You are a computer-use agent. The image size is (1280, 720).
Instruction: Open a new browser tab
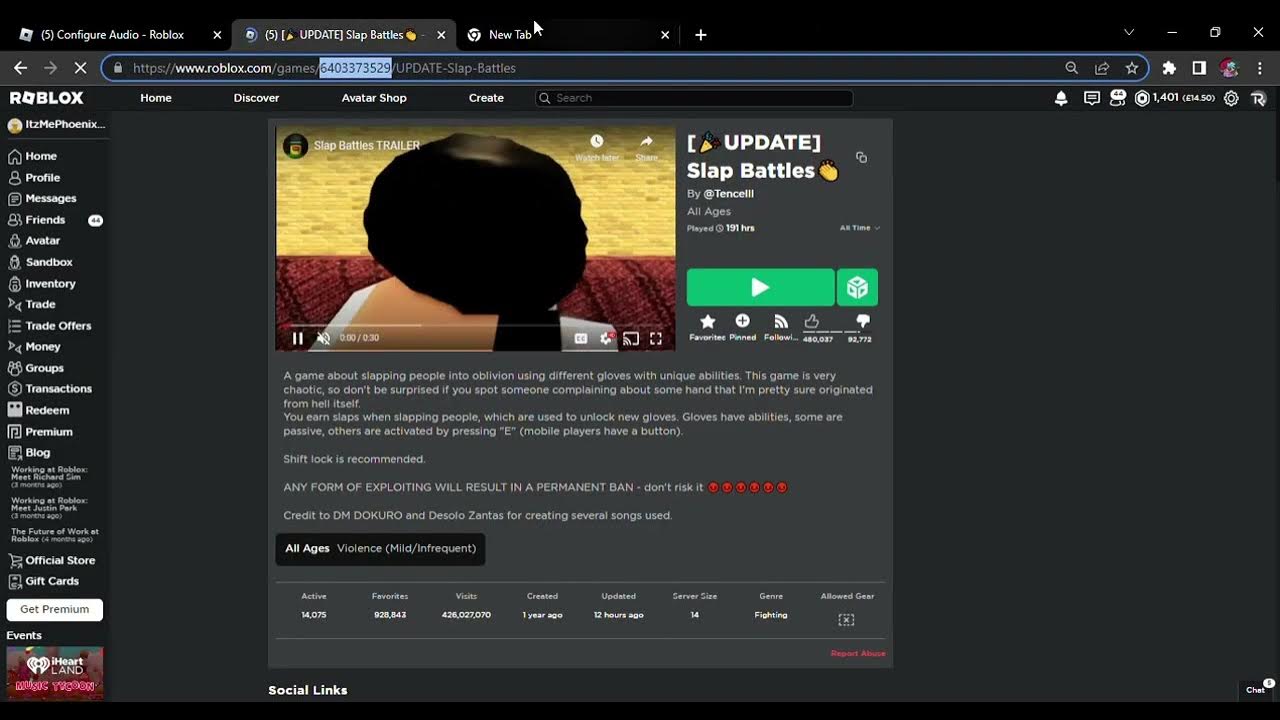pos(701,34)
